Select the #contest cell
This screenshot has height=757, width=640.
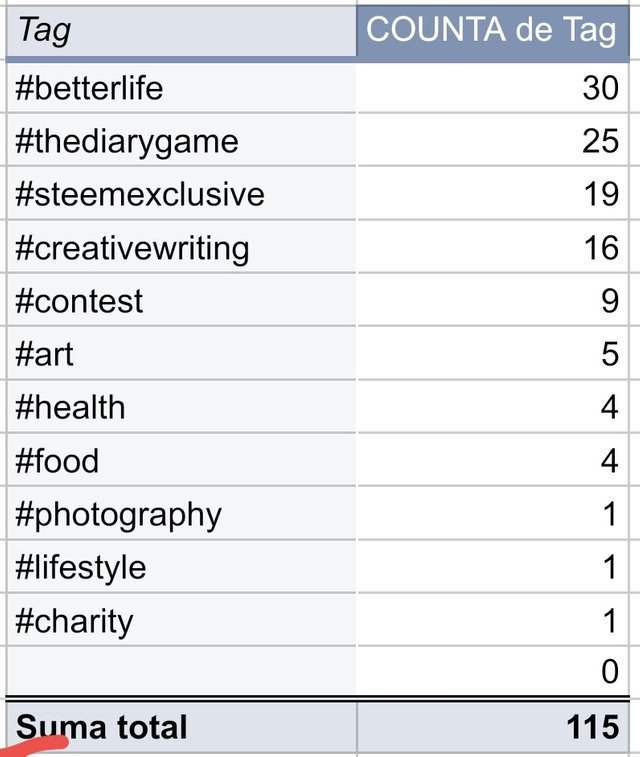tap(181, 300)
